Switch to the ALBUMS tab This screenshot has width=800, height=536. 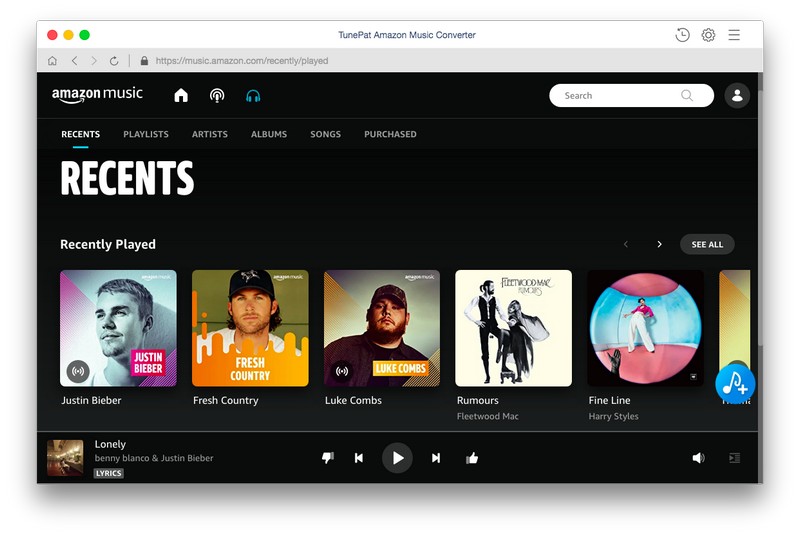click(x=269, y=134)
